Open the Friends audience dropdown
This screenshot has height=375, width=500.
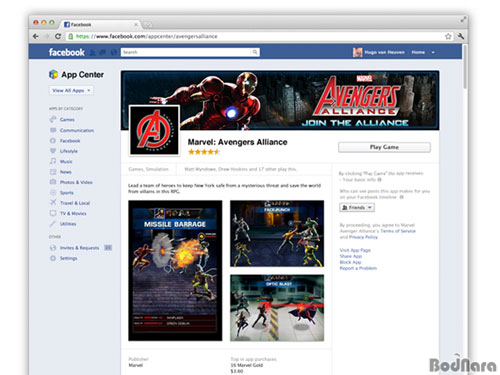(x=357, y=207)
